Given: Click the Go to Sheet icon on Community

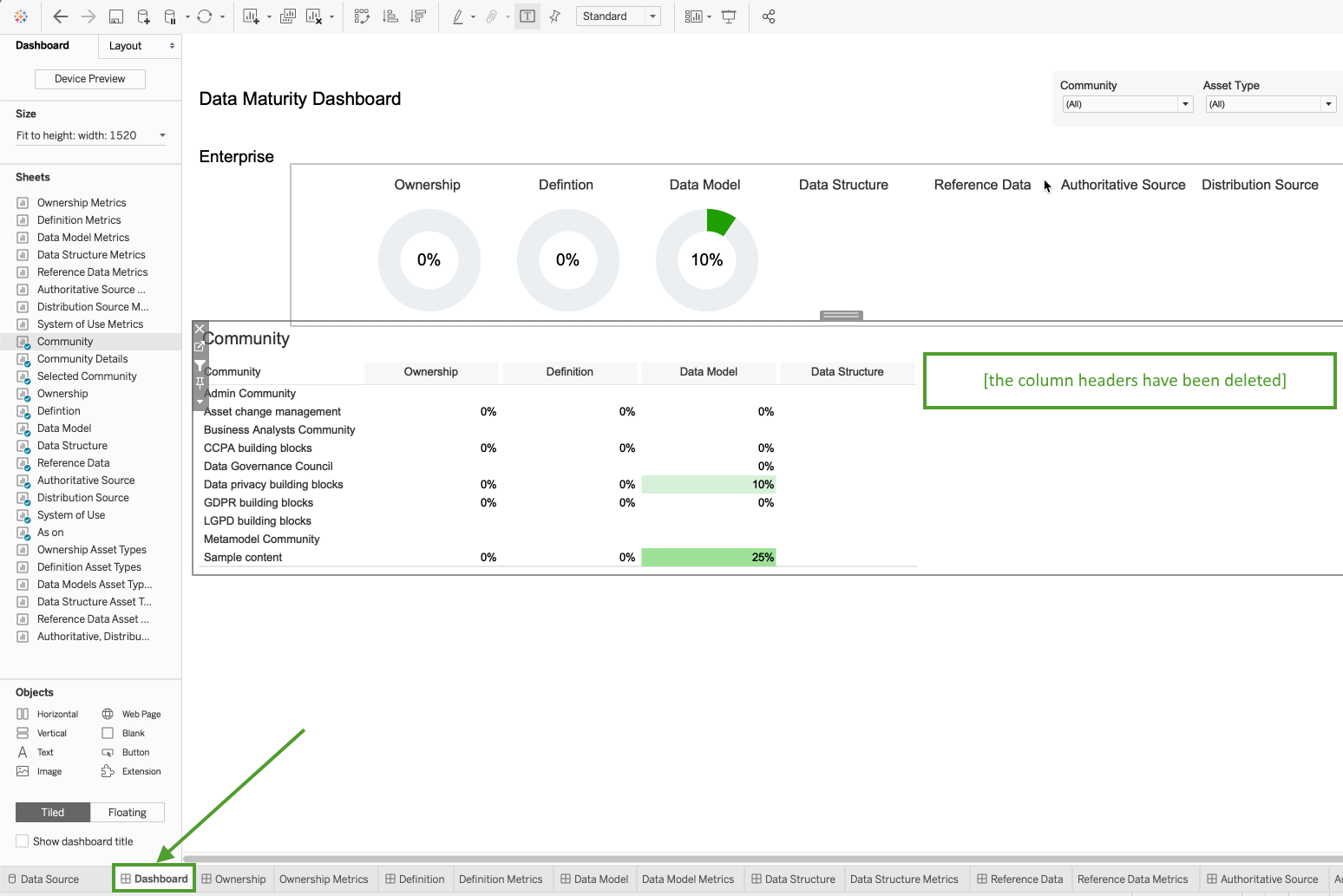Looking at the screenshot, I should pos(200,346).
